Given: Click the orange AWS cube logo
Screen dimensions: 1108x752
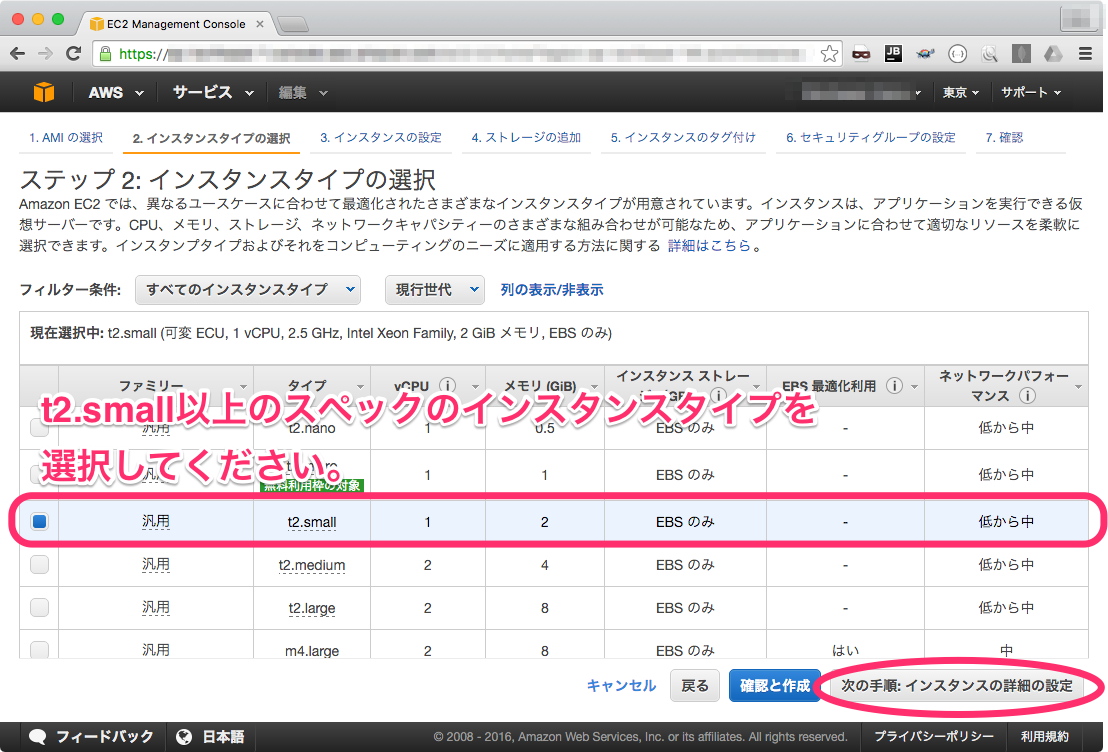Looking at the screenshot, I should pyautogui.click(x=44, y=92).
